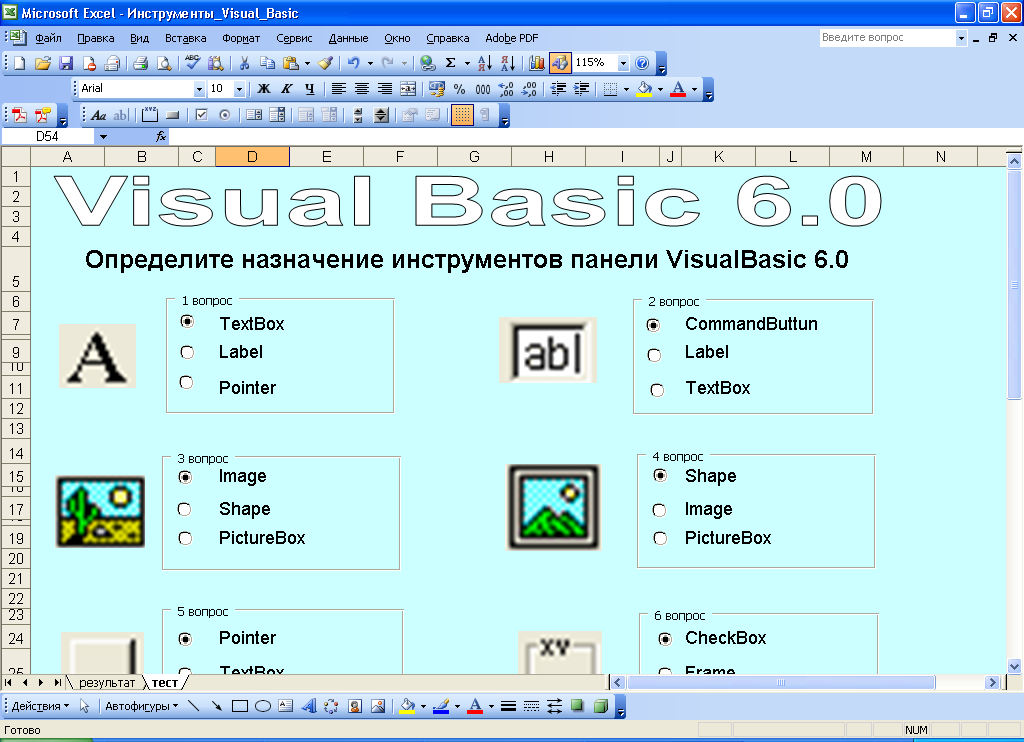Click the Center alignment icon
The height and width of the screenshot is (742, 1024).
[362, 89]
